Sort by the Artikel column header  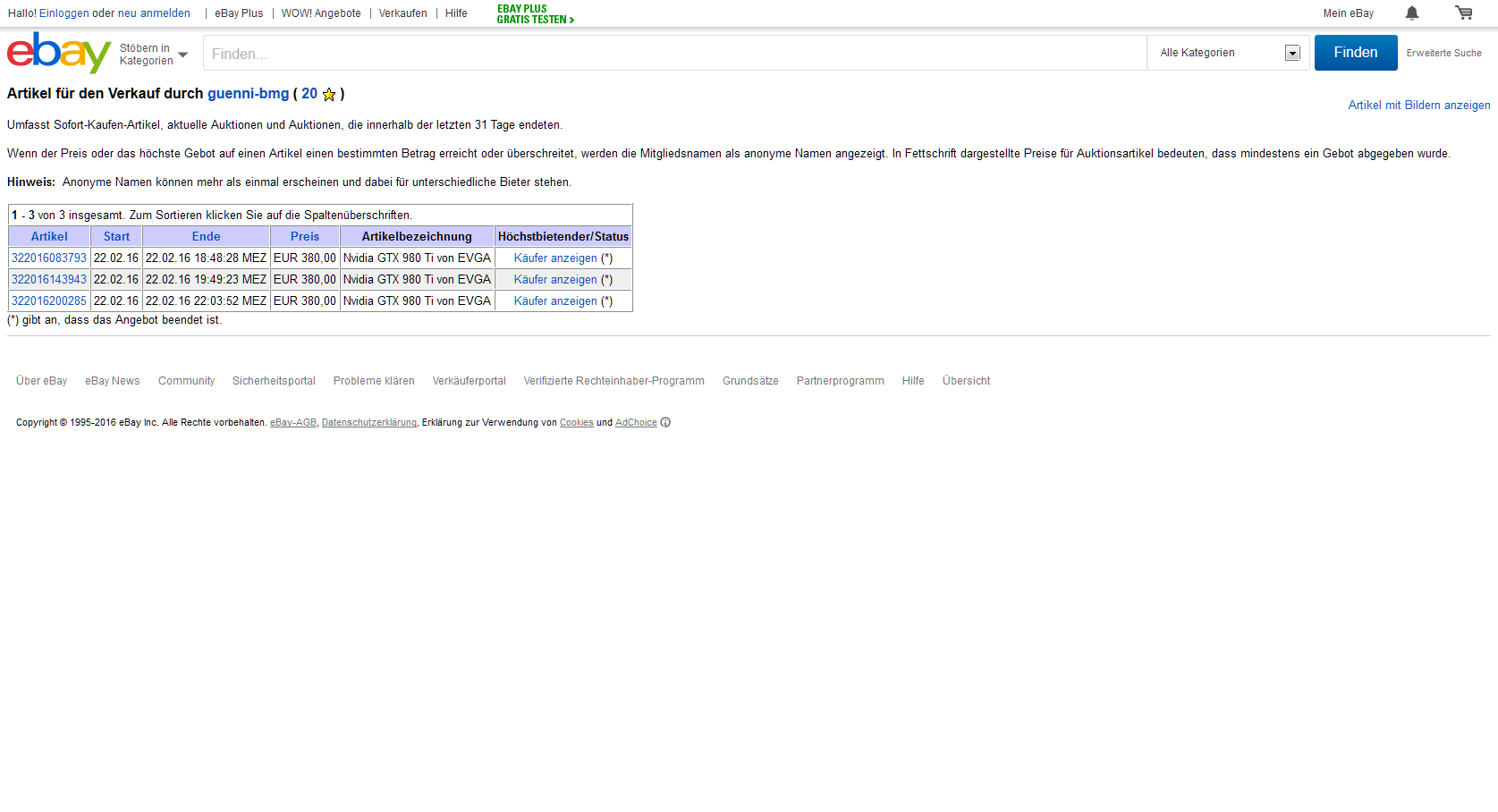click(x=49, y=237)
